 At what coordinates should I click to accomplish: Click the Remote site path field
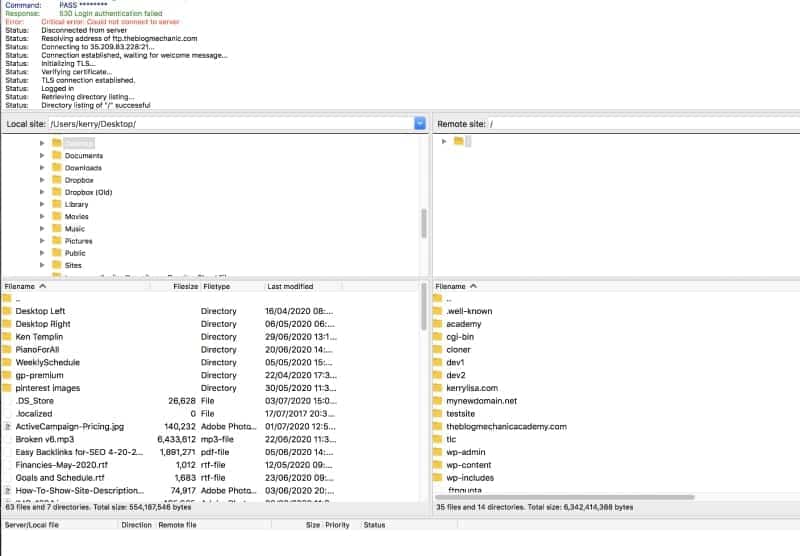pyautogui.click(x=640, y=124)
